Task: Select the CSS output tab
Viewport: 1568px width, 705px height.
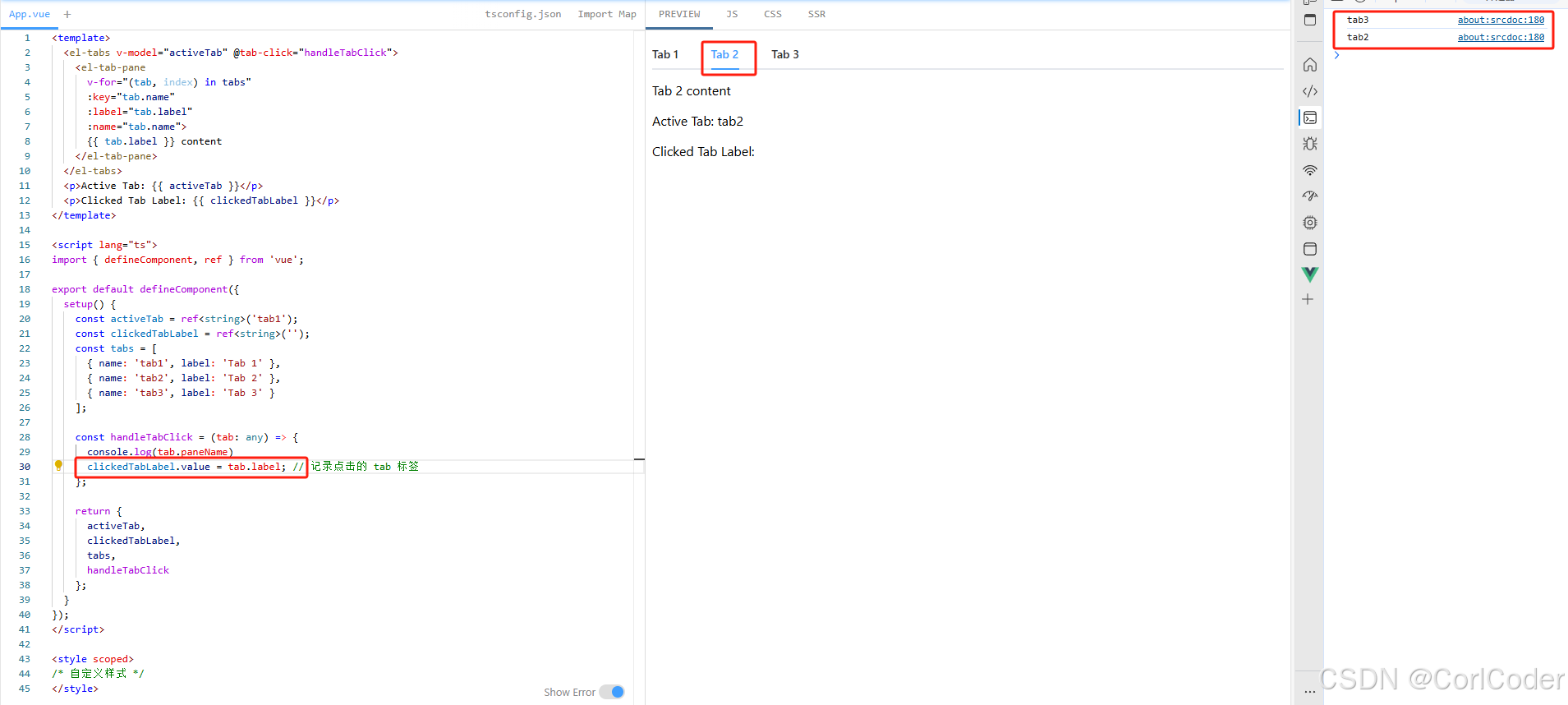Action: pos(773,14)
